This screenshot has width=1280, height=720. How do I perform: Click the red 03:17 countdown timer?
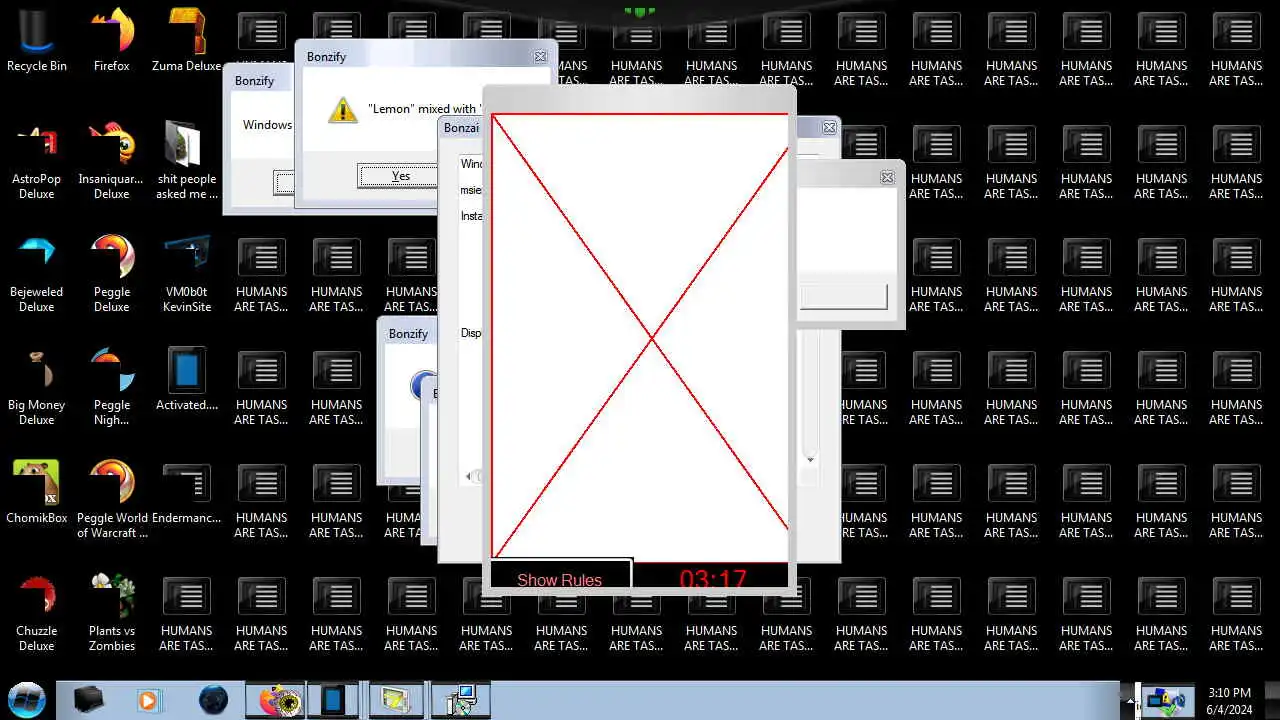pyautogui.click(x=713, y=579)
